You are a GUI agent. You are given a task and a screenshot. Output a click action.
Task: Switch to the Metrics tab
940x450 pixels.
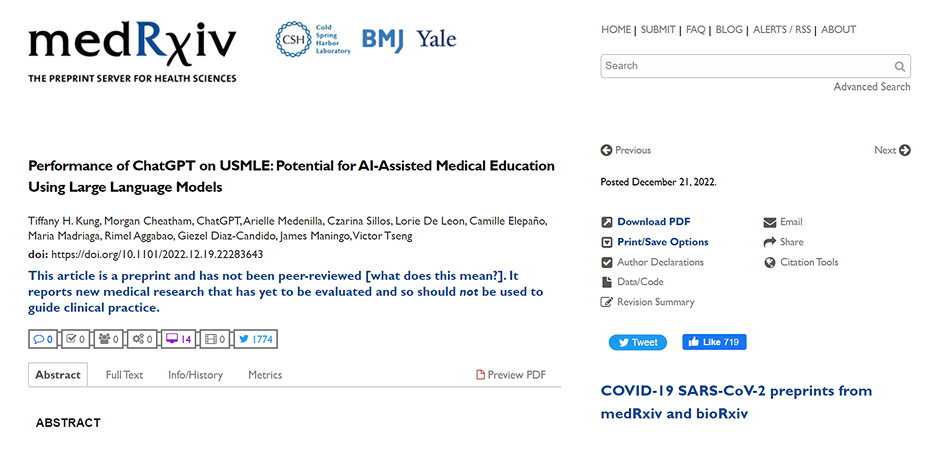click(265, 375)
